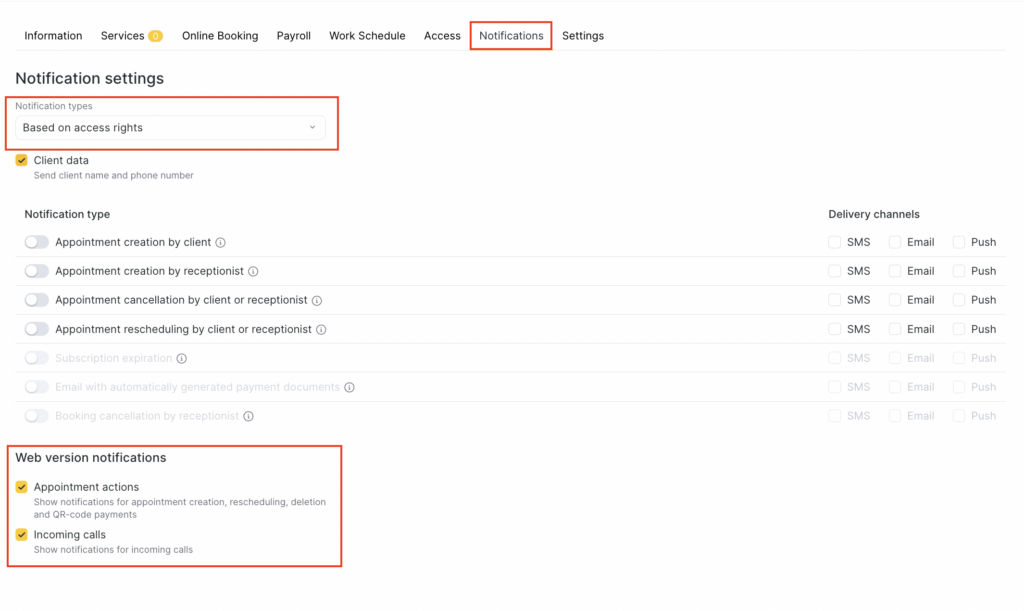
Task: Click info icon next to Appointment cancellation row
Action: tap(317, 301)
